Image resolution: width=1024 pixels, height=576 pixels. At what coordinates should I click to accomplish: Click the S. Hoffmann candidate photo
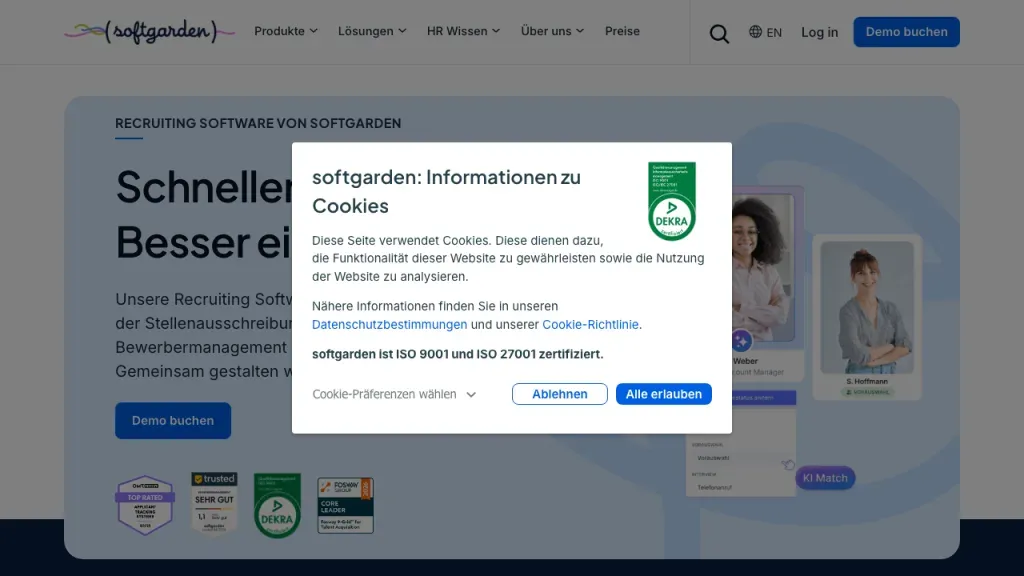867,308
